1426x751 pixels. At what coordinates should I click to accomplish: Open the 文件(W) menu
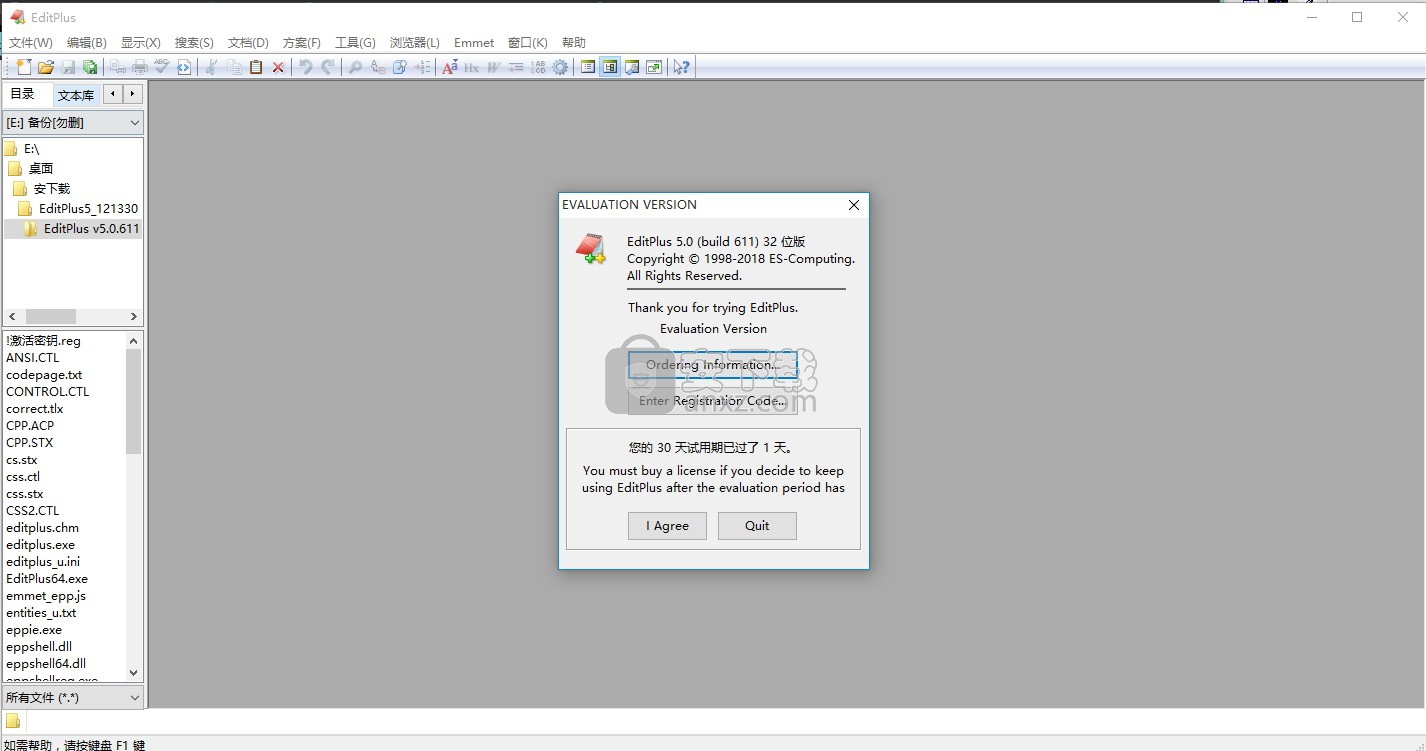click(31, 43)
